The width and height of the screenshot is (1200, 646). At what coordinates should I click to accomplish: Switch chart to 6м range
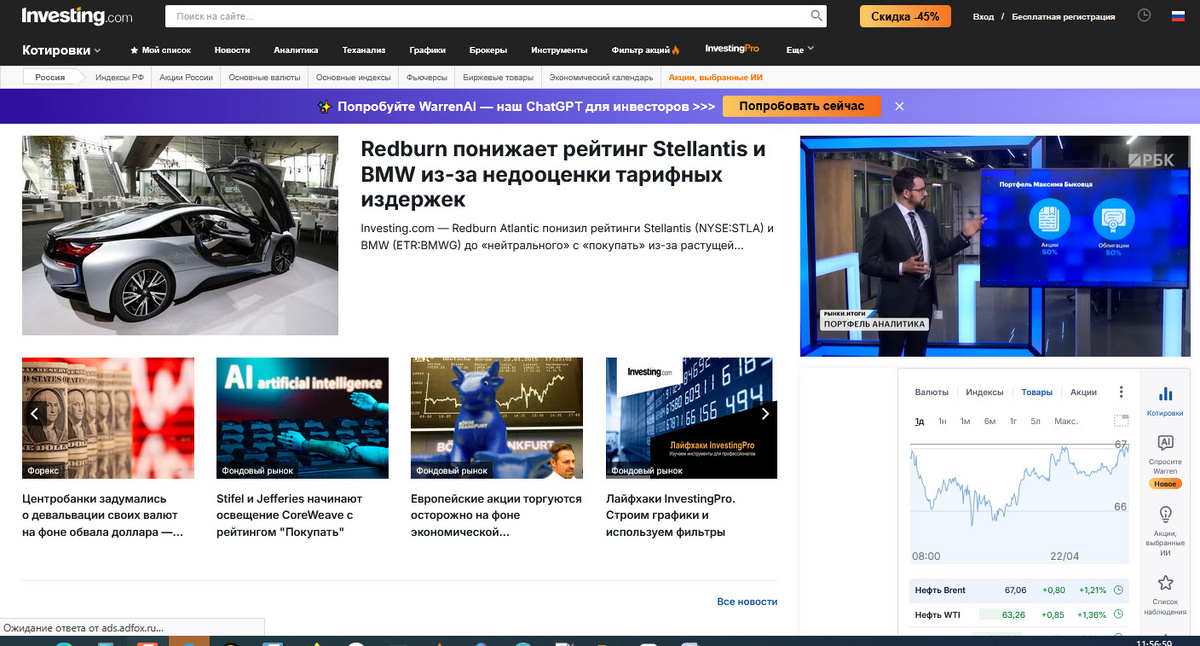[990, 421]
